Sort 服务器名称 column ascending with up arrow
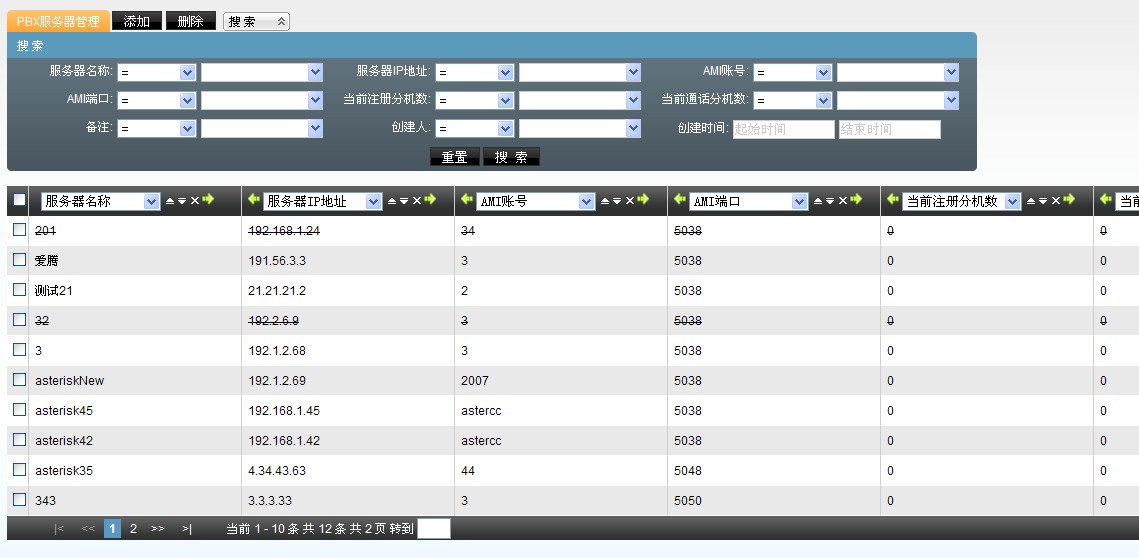The image size is (1139, 558). click(169, 201)
